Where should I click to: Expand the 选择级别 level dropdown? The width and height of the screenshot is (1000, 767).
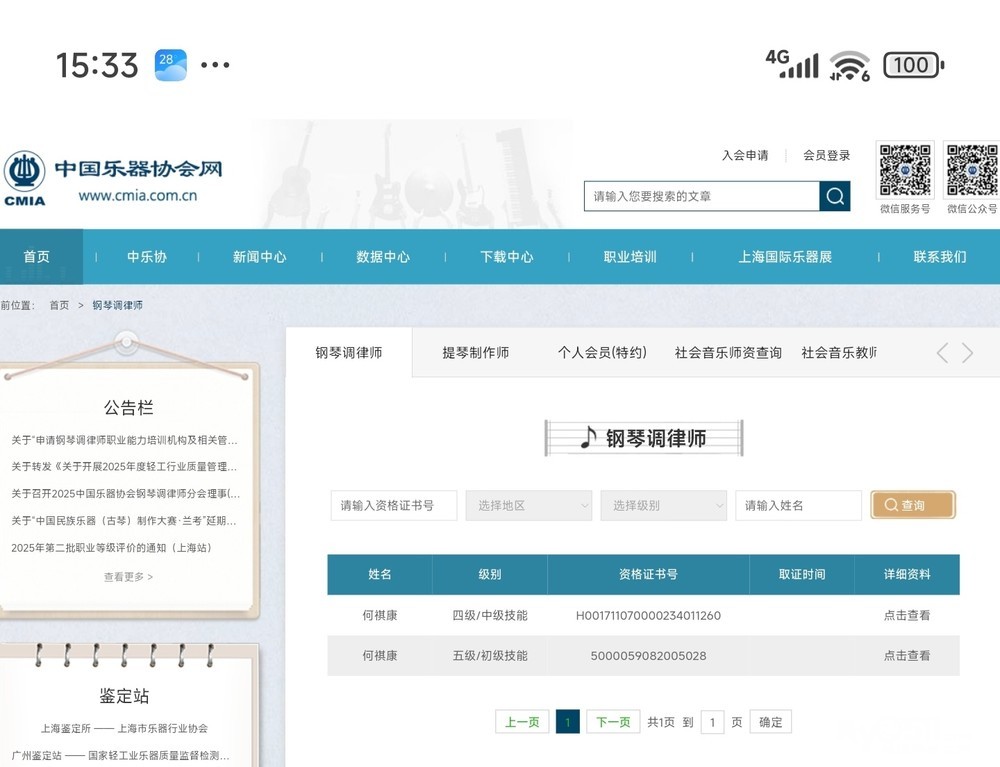[x=663, y=506]
